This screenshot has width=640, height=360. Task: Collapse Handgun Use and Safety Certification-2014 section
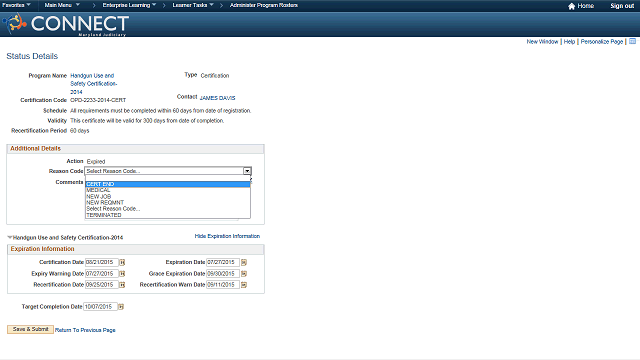[10, 237]
